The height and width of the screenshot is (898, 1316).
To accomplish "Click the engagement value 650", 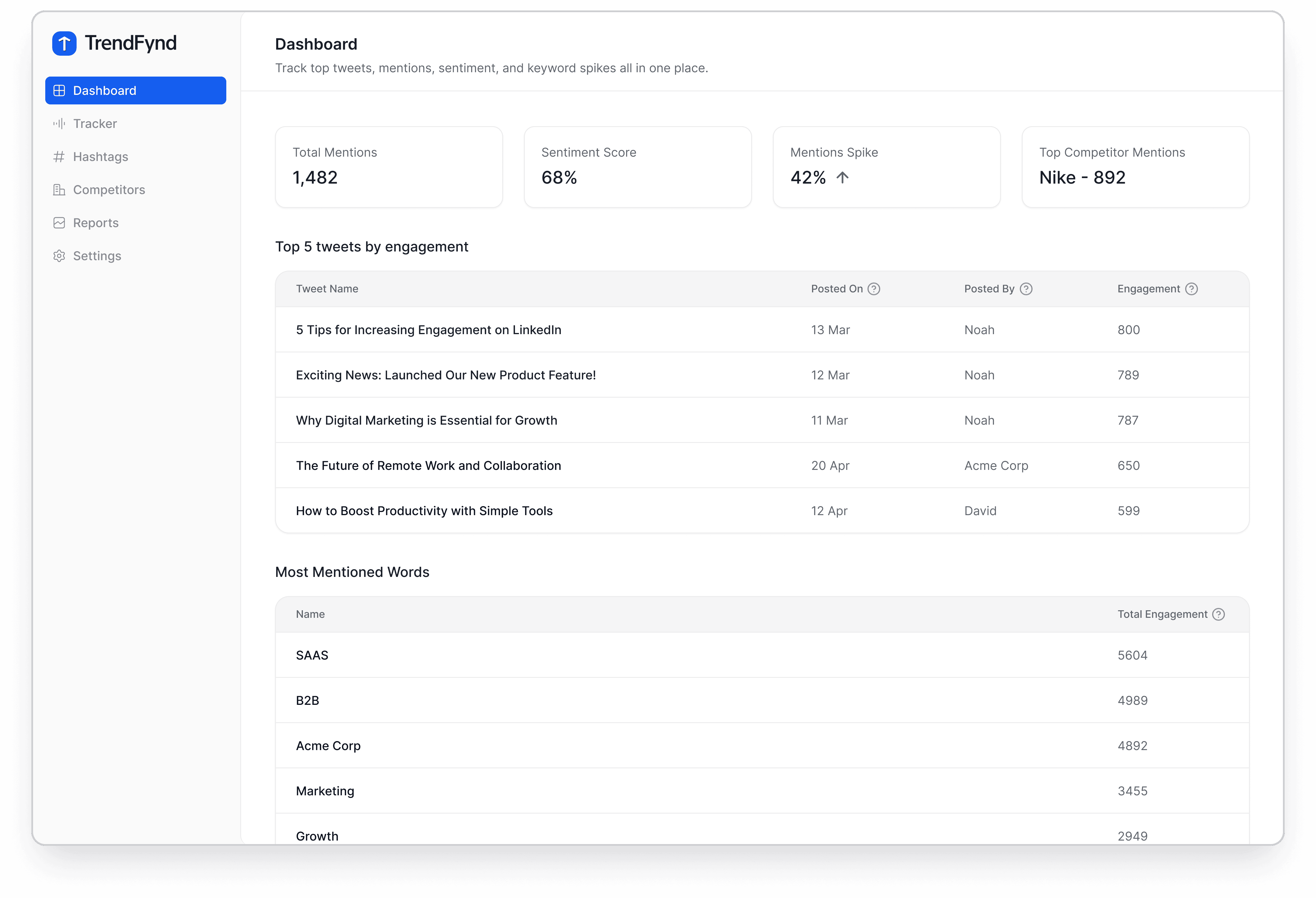I will [1129, 466].
